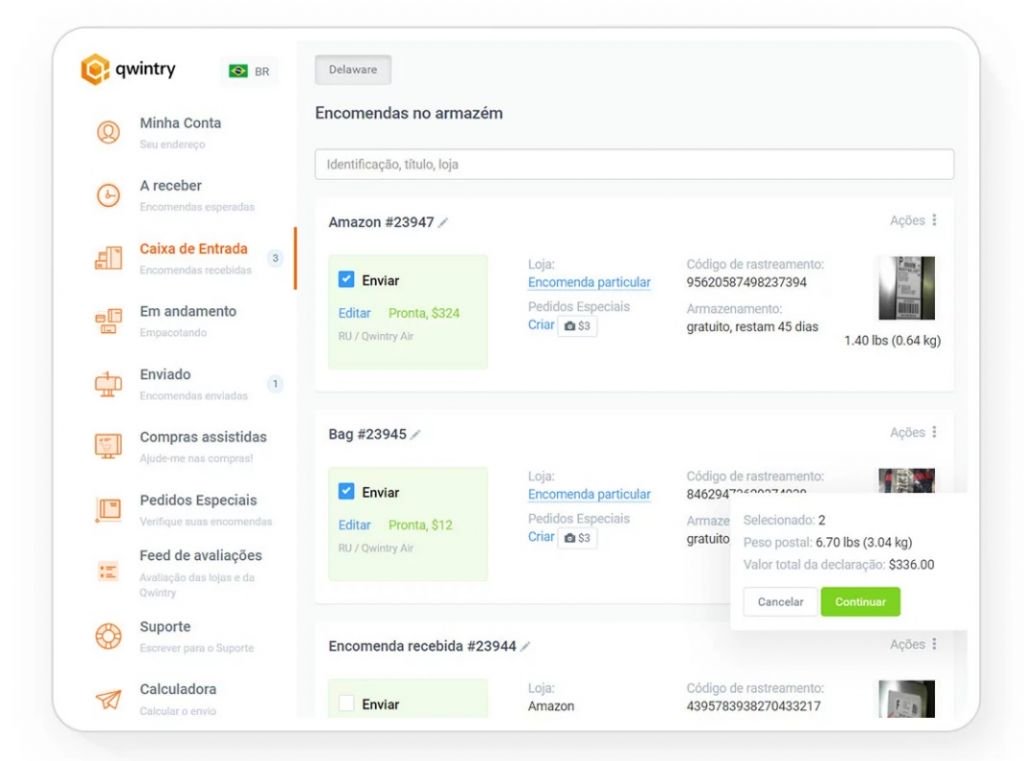Click pencil icon beside Bag #23945
The width and height of the screenshot is (1024, 761).
pyautogui.click(x=415, y=434)
